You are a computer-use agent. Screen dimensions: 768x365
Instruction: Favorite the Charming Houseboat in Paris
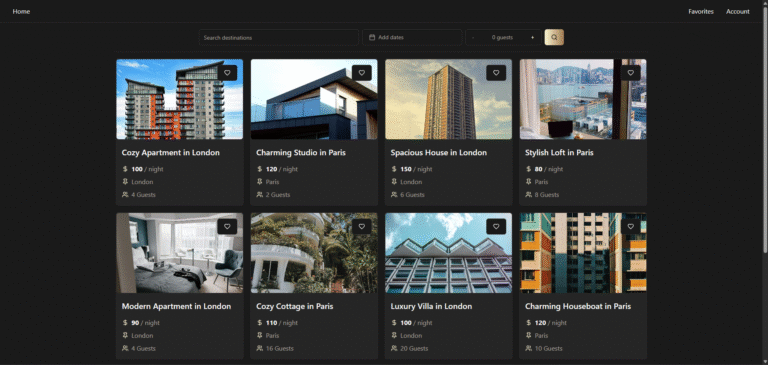[x=630, y=226]
